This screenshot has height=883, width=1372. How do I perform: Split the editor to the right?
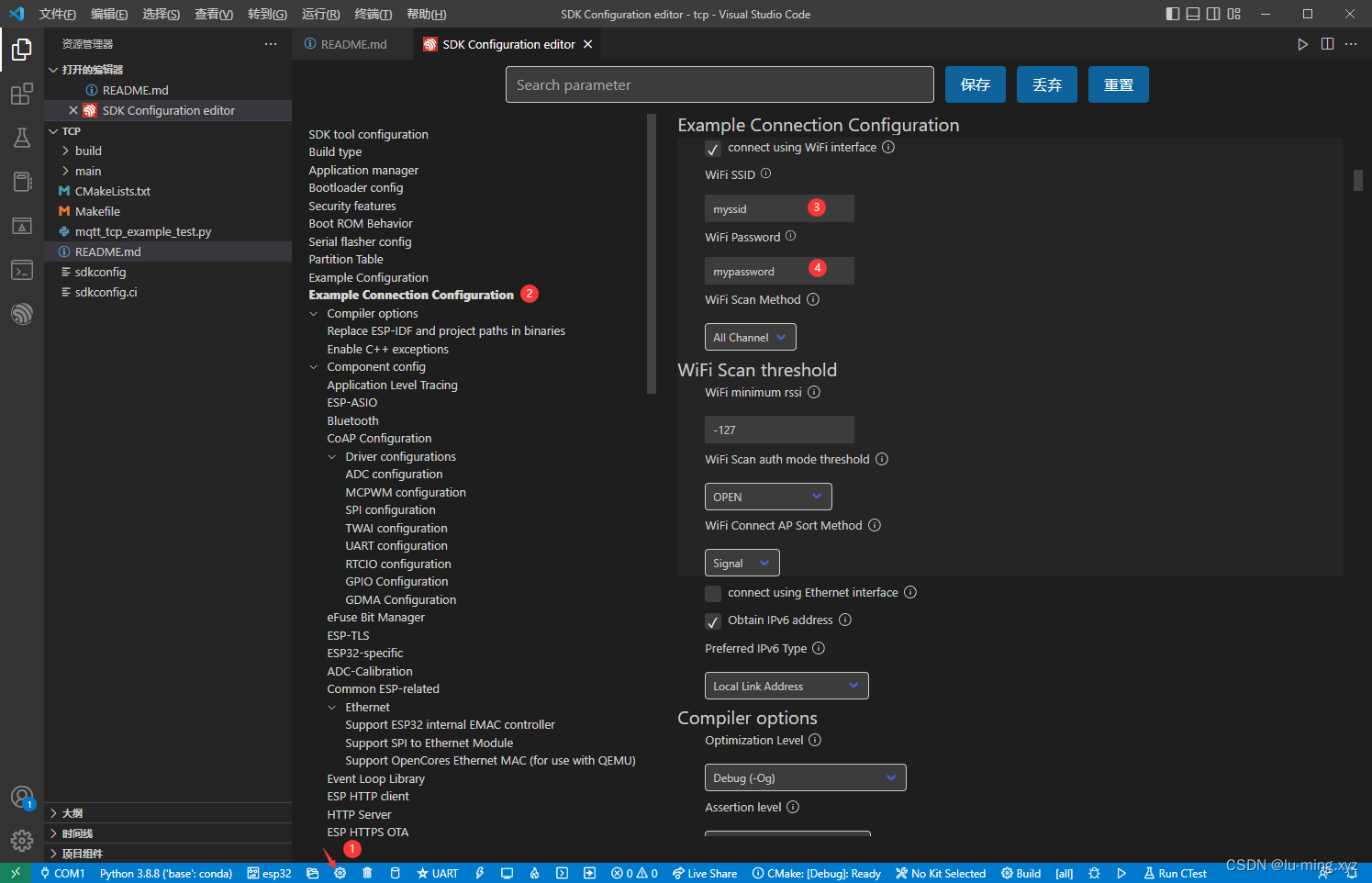tap(1327, 44)
